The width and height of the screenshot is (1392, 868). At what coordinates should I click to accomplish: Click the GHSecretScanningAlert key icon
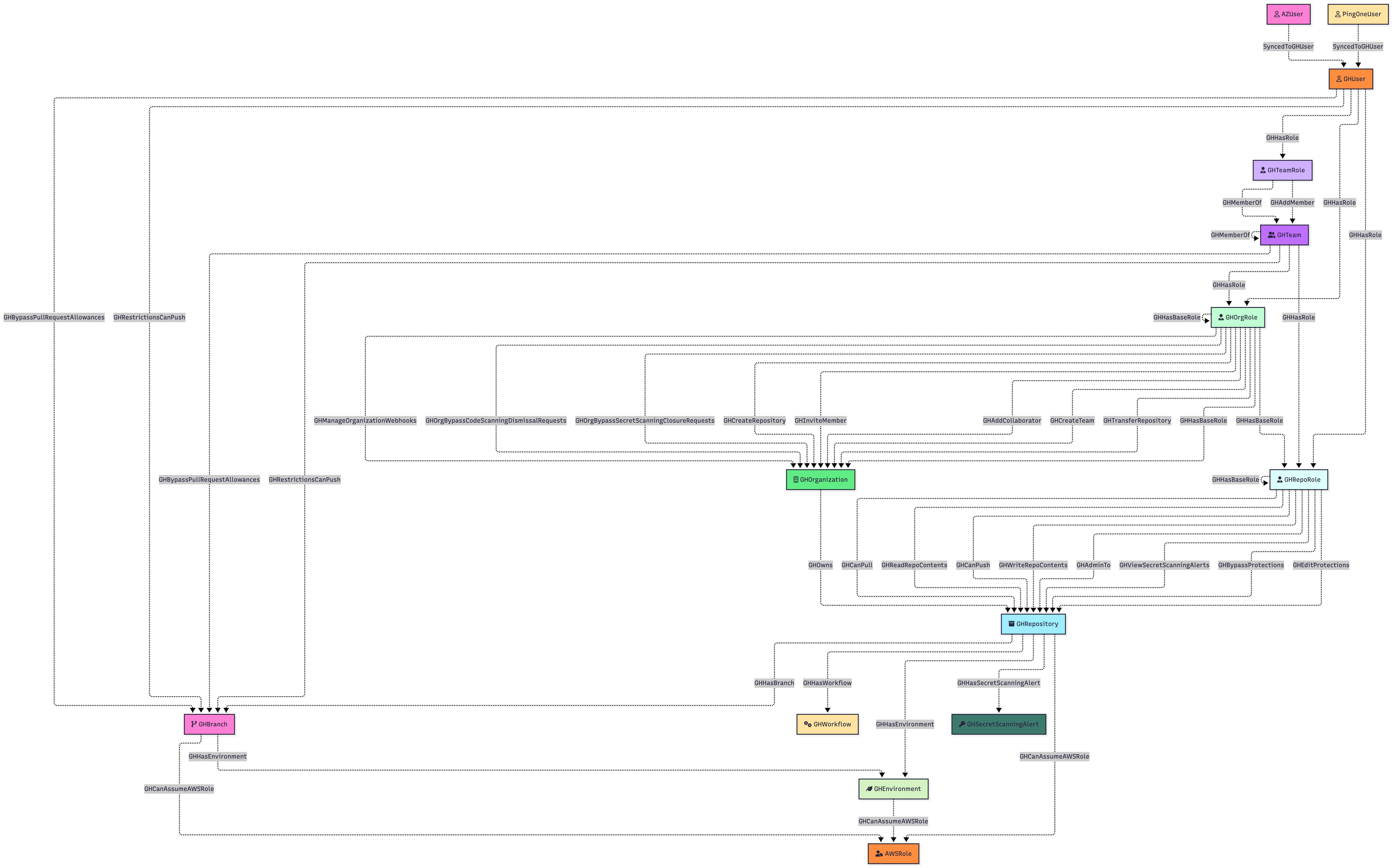962,725
